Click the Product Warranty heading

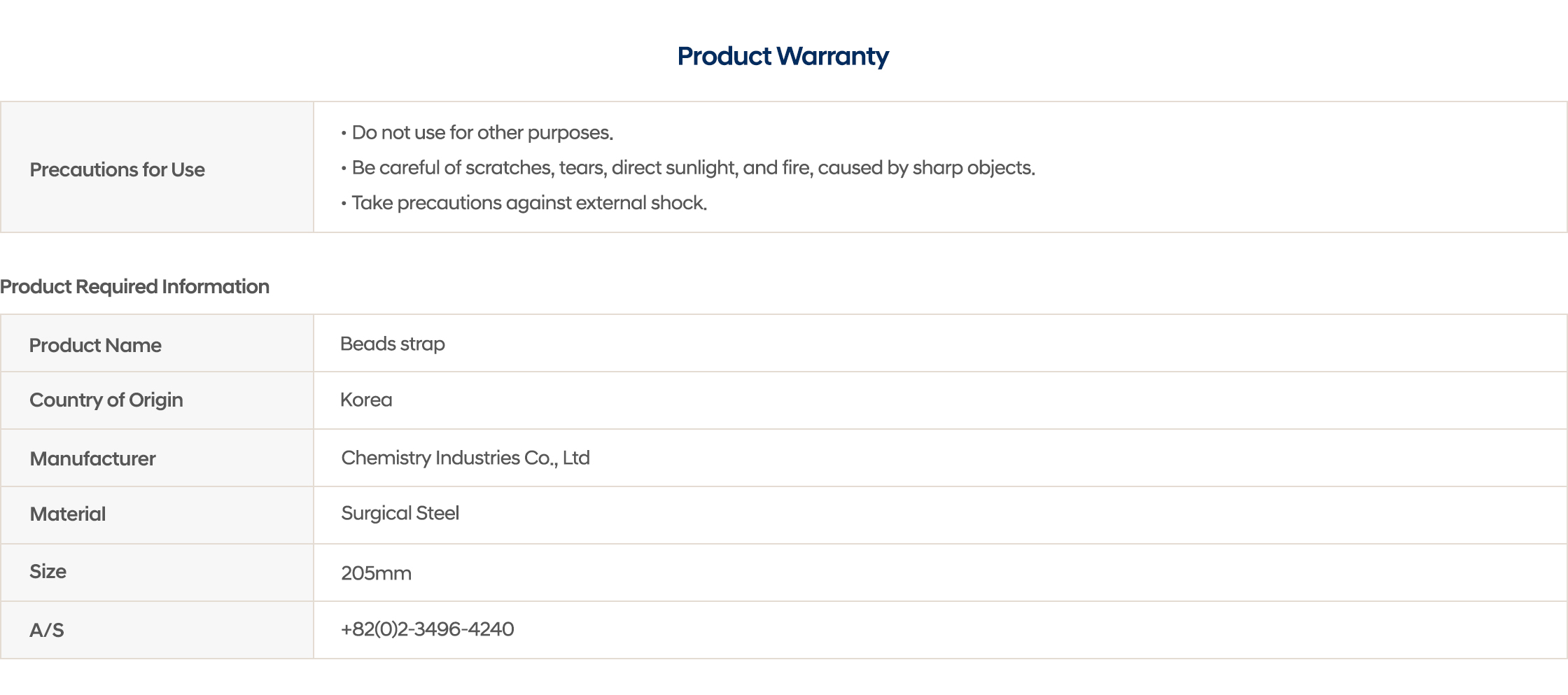tap(783, 56)
